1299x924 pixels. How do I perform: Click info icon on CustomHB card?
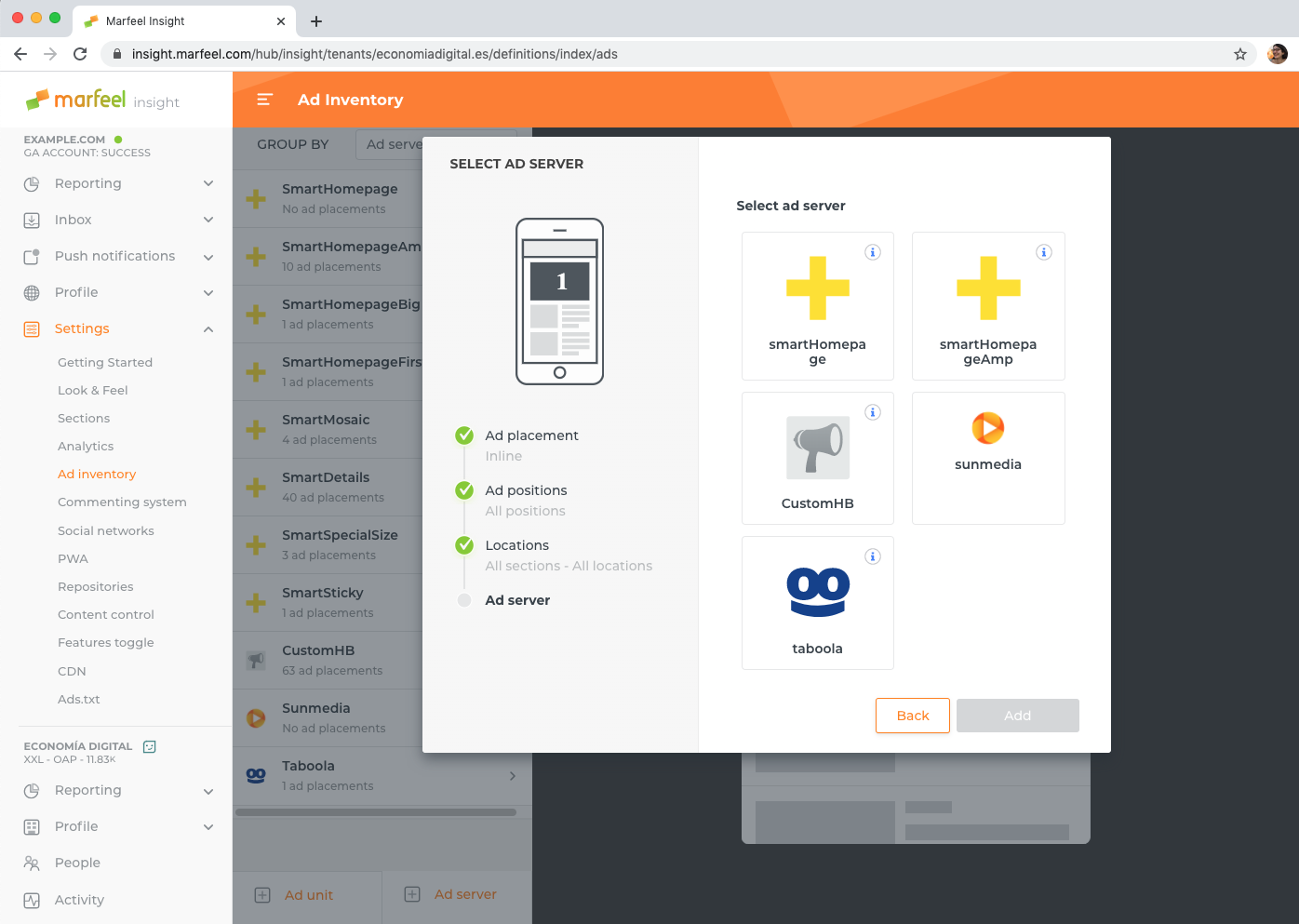873,412
